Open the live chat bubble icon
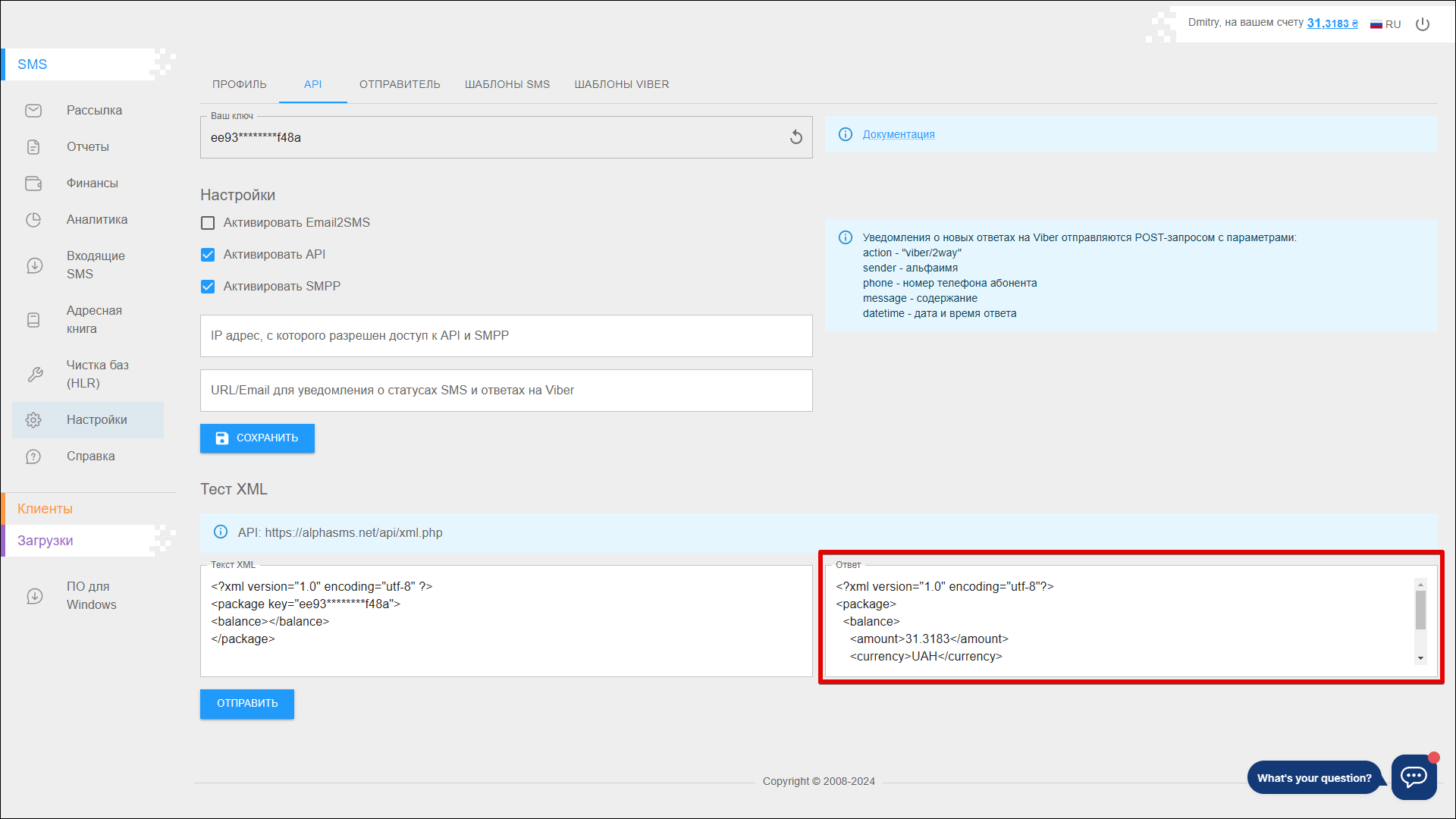Image resolution: width=1456 pixels, height=819 pixels. point(1414,777)
